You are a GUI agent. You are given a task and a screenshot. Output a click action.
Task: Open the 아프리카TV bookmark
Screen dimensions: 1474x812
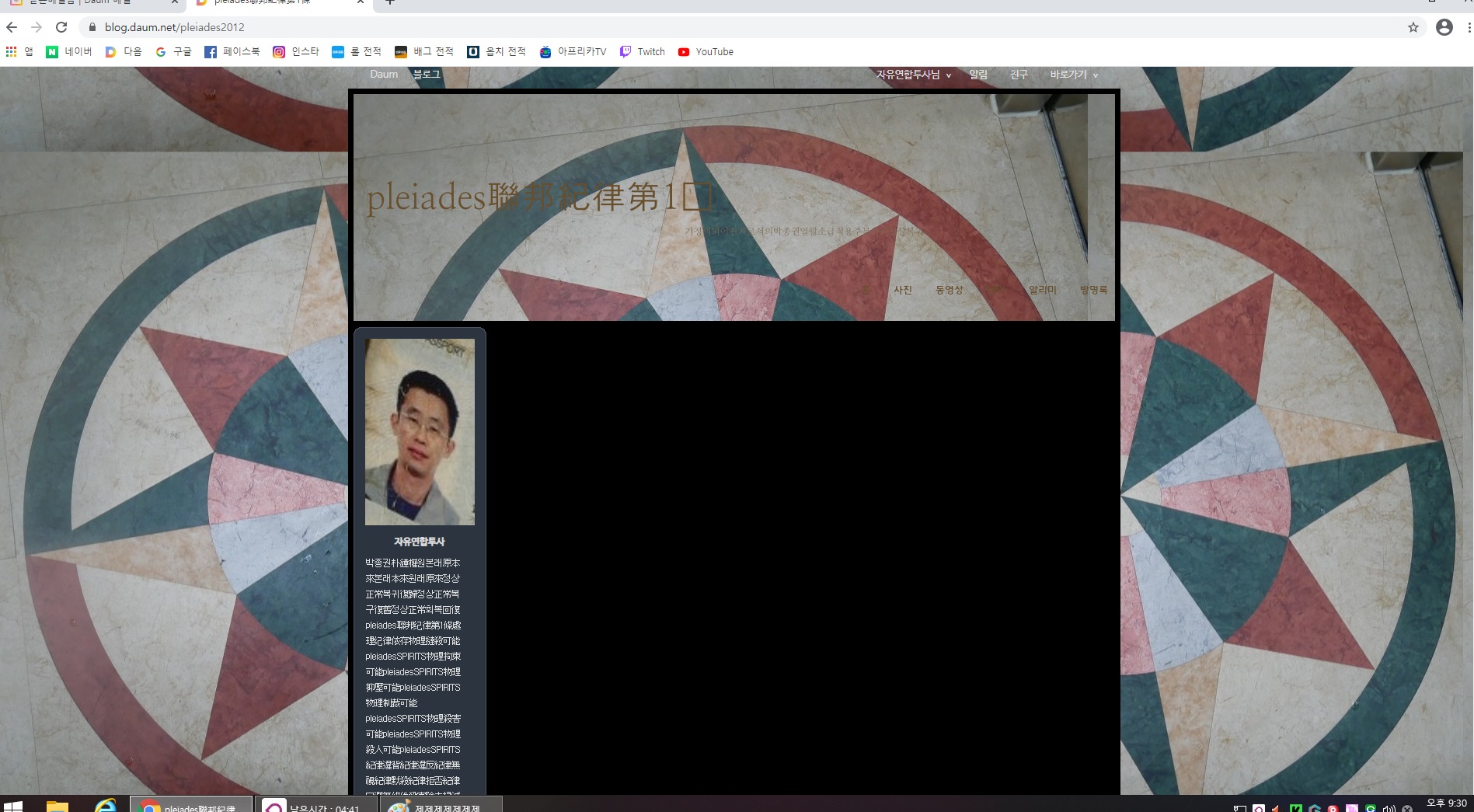click(x=573, y=52)
